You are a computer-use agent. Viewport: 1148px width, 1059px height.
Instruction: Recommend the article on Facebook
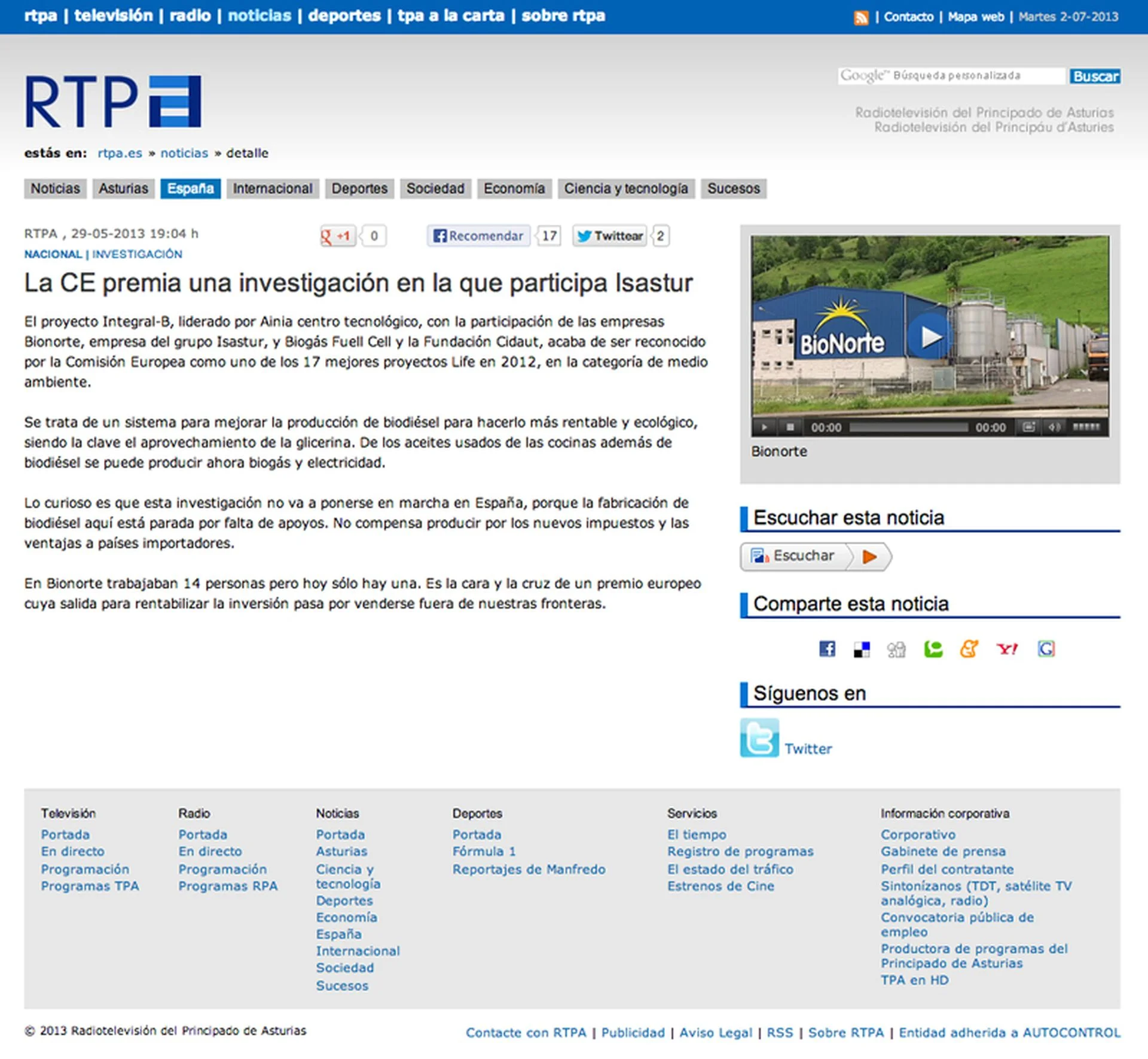[478, 236]
